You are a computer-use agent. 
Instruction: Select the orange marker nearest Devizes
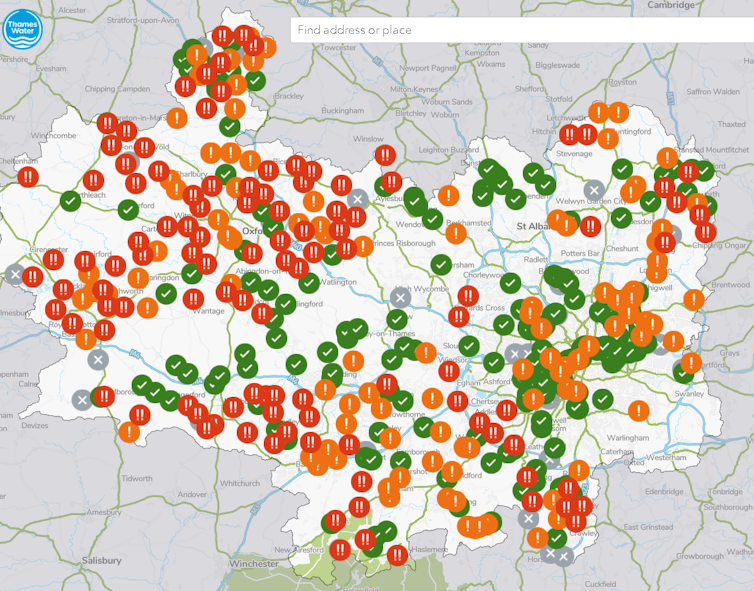[x=129, y=432]
